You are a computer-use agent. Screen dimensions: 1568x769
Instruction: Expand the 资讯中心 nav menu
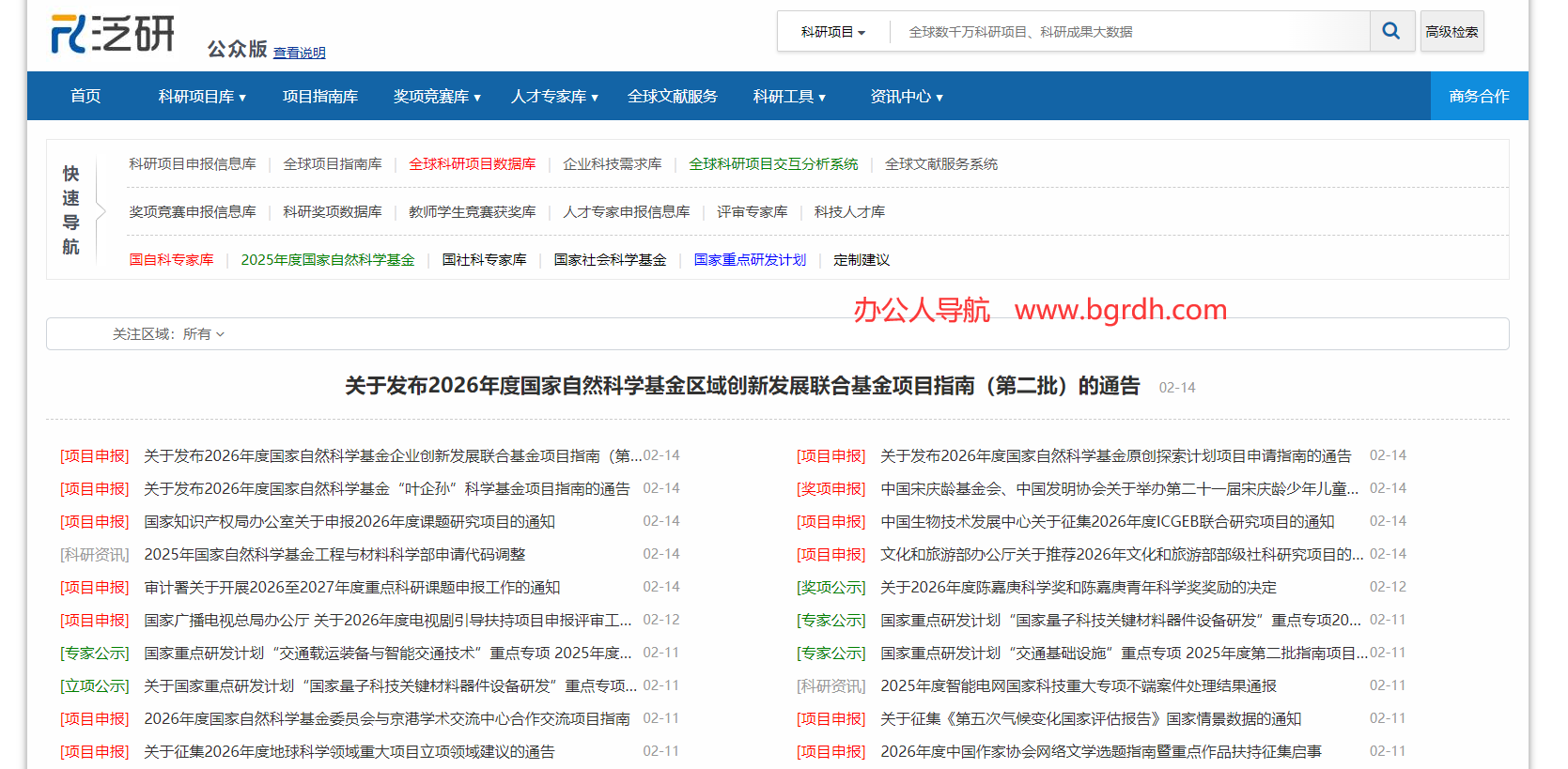click(x=907, y=96)
